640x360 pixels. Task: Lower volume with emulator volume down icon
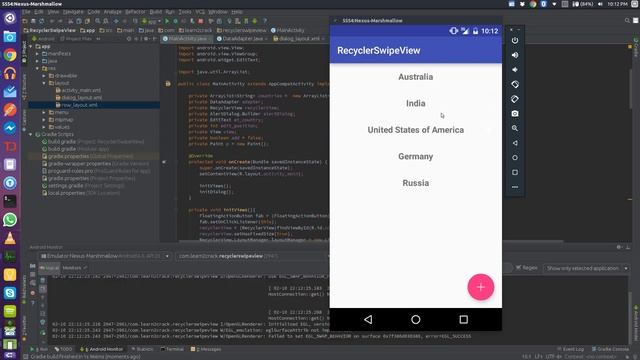[515, 70]
